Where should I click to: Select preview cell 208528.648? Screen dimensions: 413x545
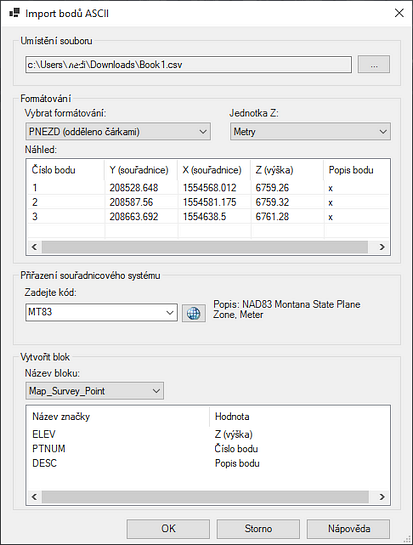click(134, 188)
